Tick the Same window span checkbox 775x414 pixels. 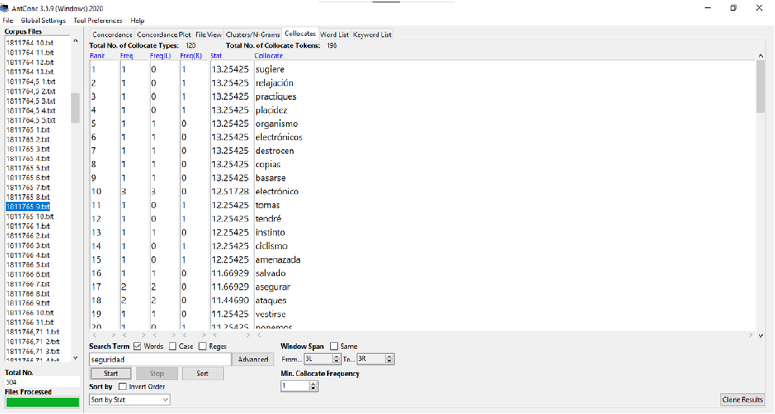pos(334,346)
